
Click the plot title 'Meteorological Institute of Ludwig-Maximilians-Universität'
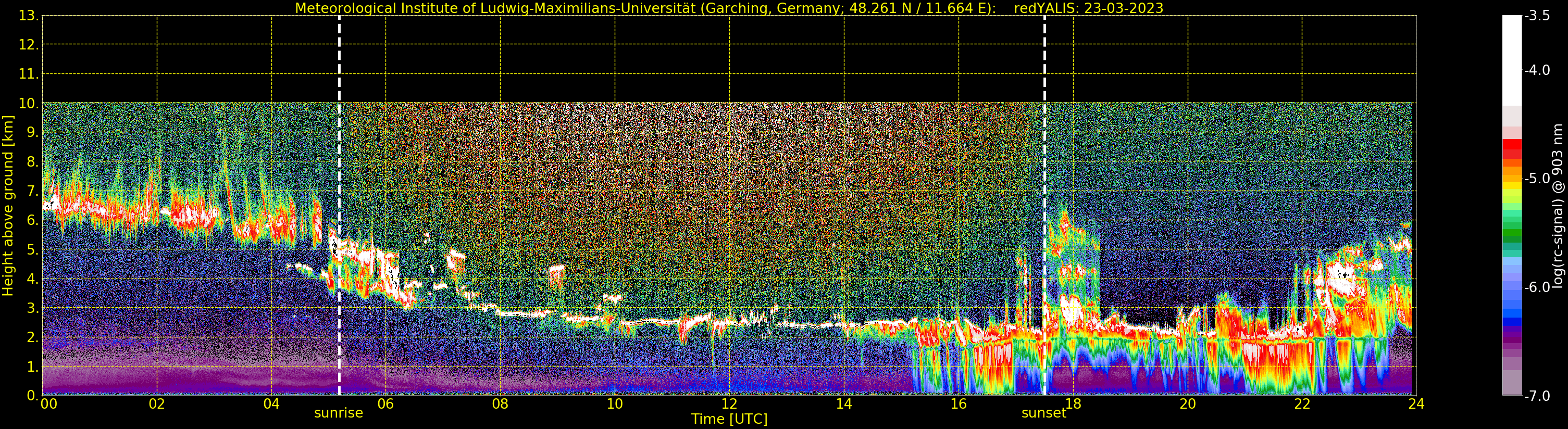[x=496, y=8]
